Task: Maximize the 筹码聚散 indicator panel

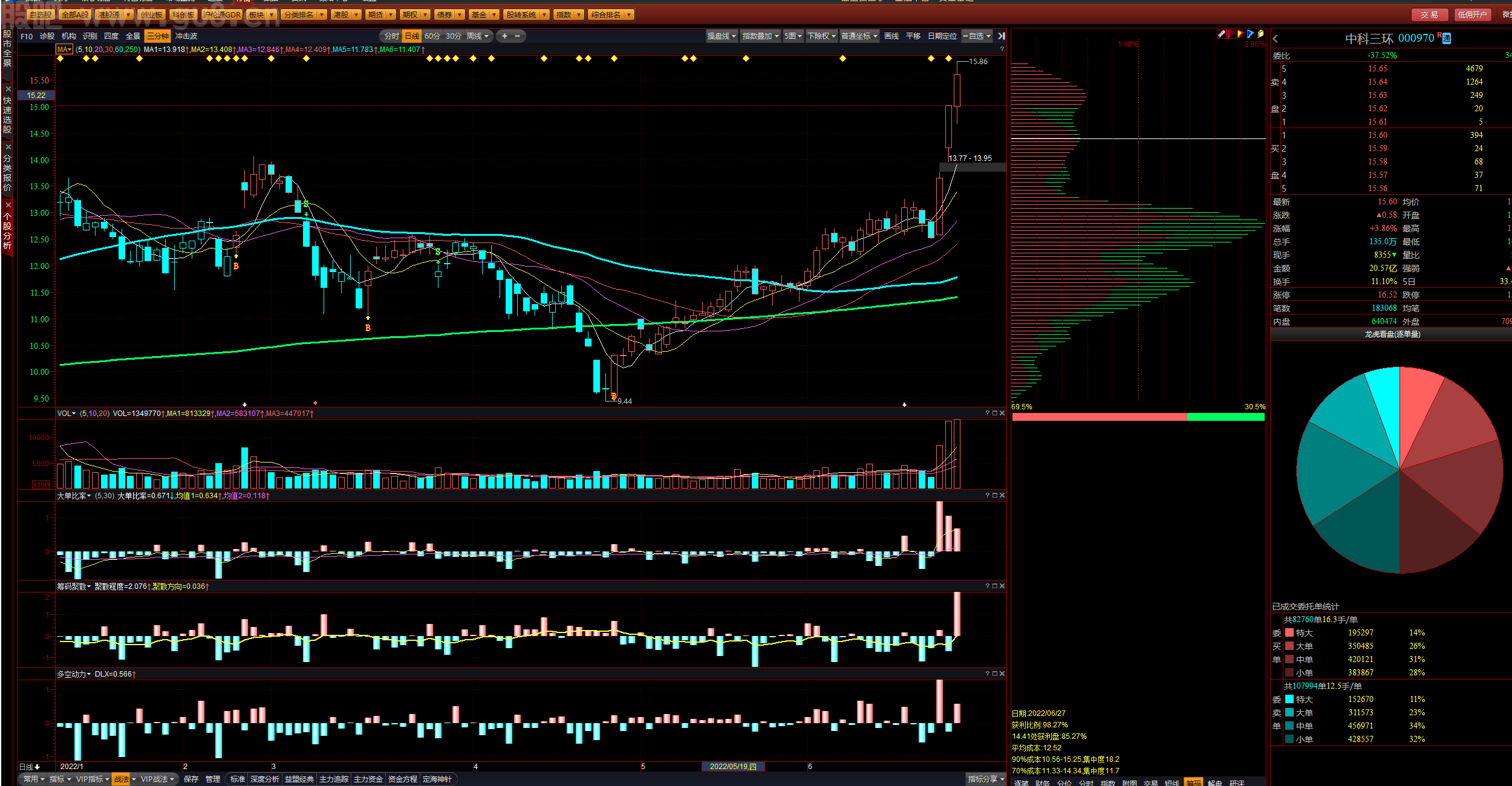Action: tap(995, 586)
